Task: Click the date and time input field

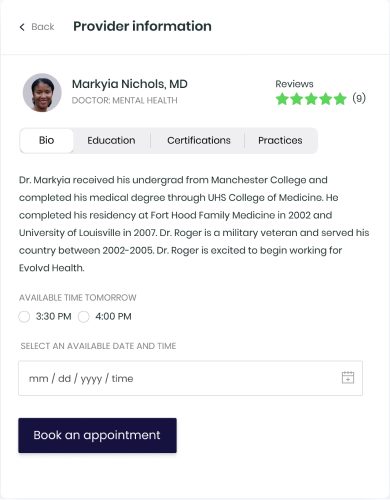Action: (x=190, y=378)
